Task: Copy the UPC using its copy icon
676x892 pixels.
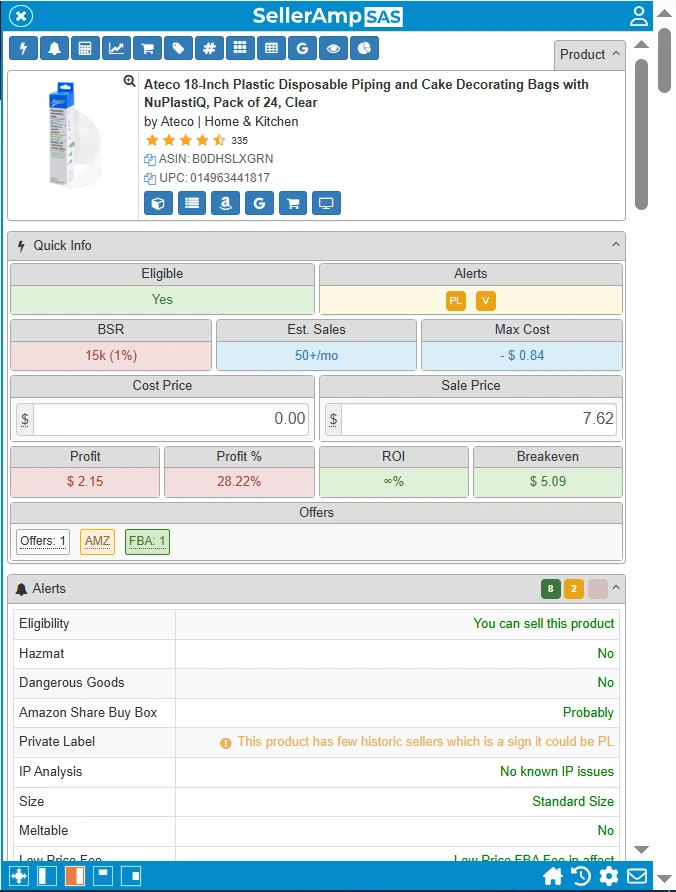Action: pyautogui.click(x=150, y=179)
